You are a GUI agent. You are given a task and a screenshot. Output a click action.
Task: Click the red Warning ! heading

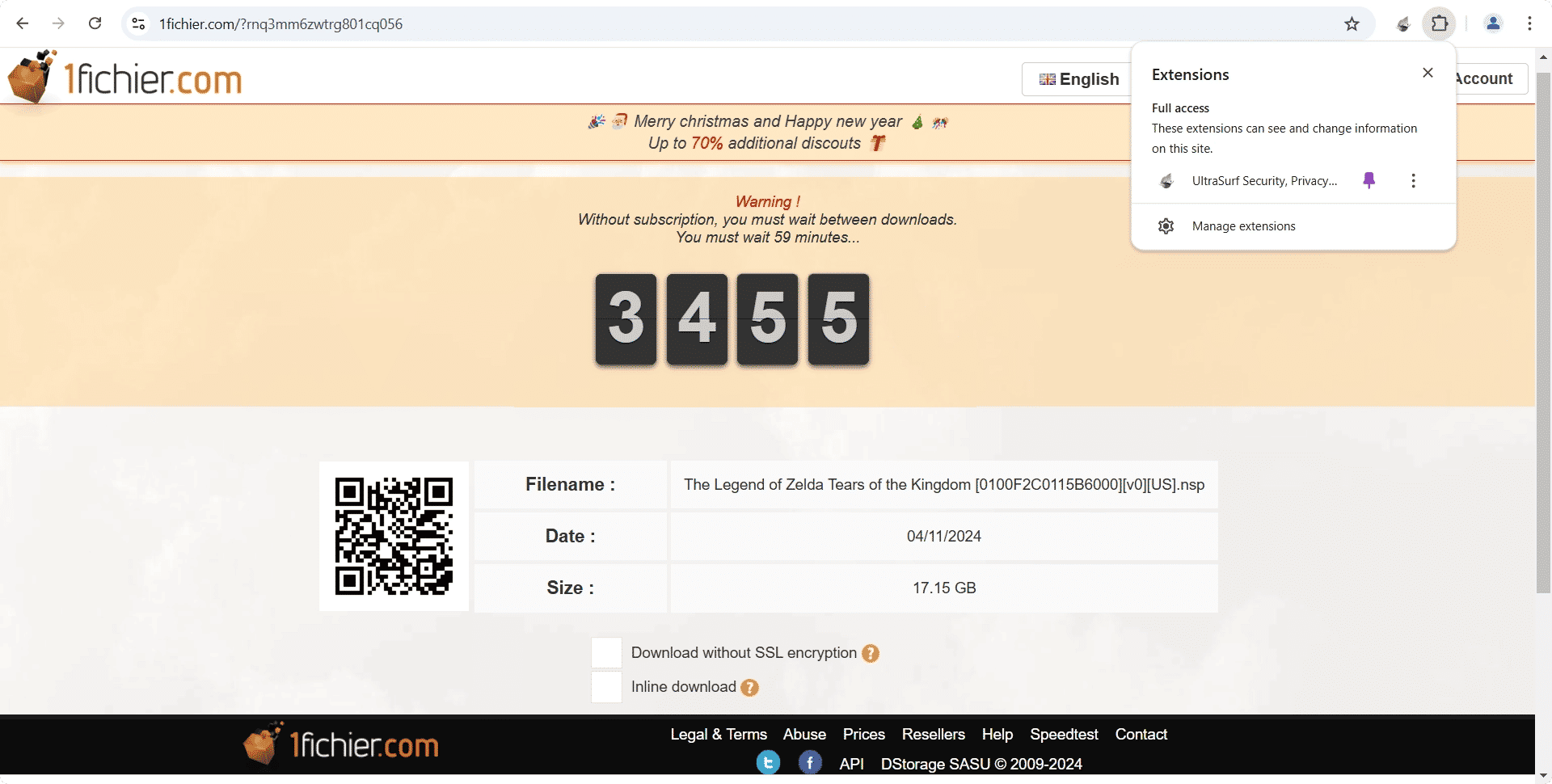pyautogui.click(x=768, y=201)
